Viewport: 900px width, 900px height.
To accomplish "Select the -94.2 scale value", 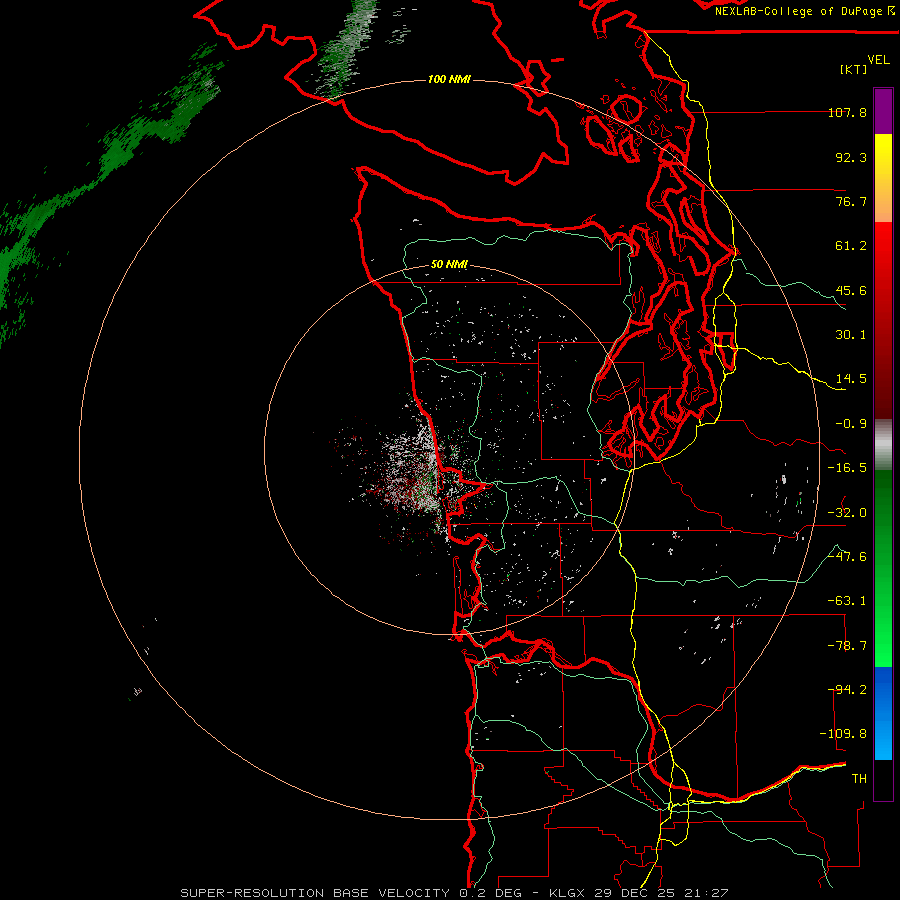I will pyautogui.click(x=847, y=690).
